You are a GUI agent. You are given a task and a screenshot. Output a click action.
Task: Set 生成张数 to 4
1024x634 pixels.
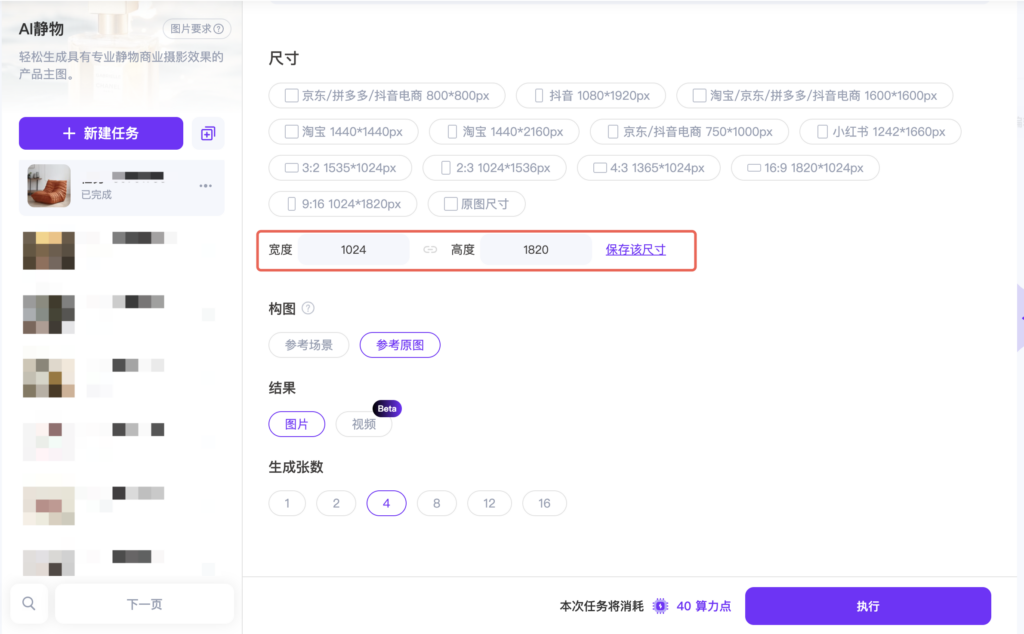[x=387, y=503]
